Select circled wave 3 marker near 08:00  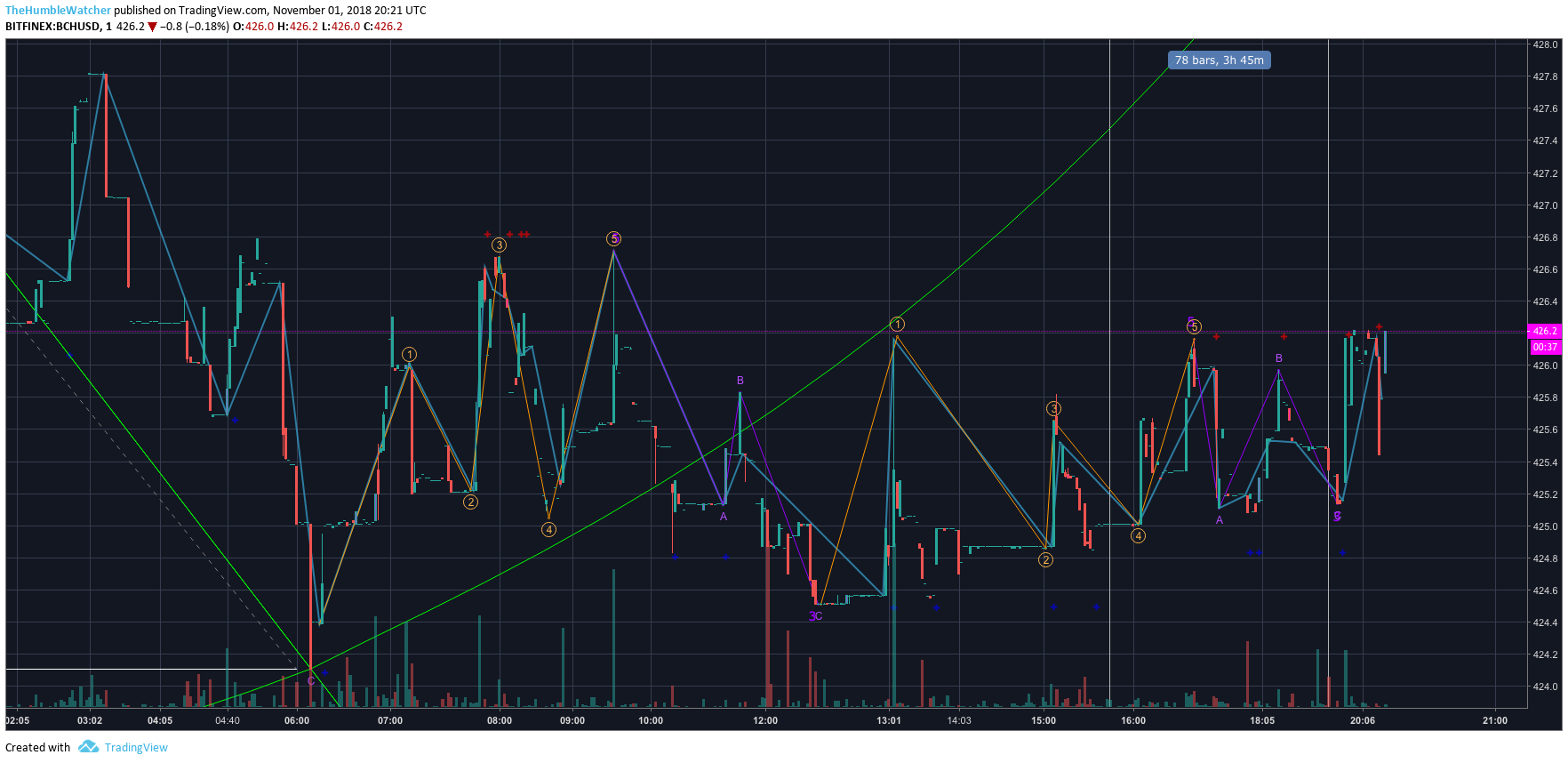coord(499,245)
